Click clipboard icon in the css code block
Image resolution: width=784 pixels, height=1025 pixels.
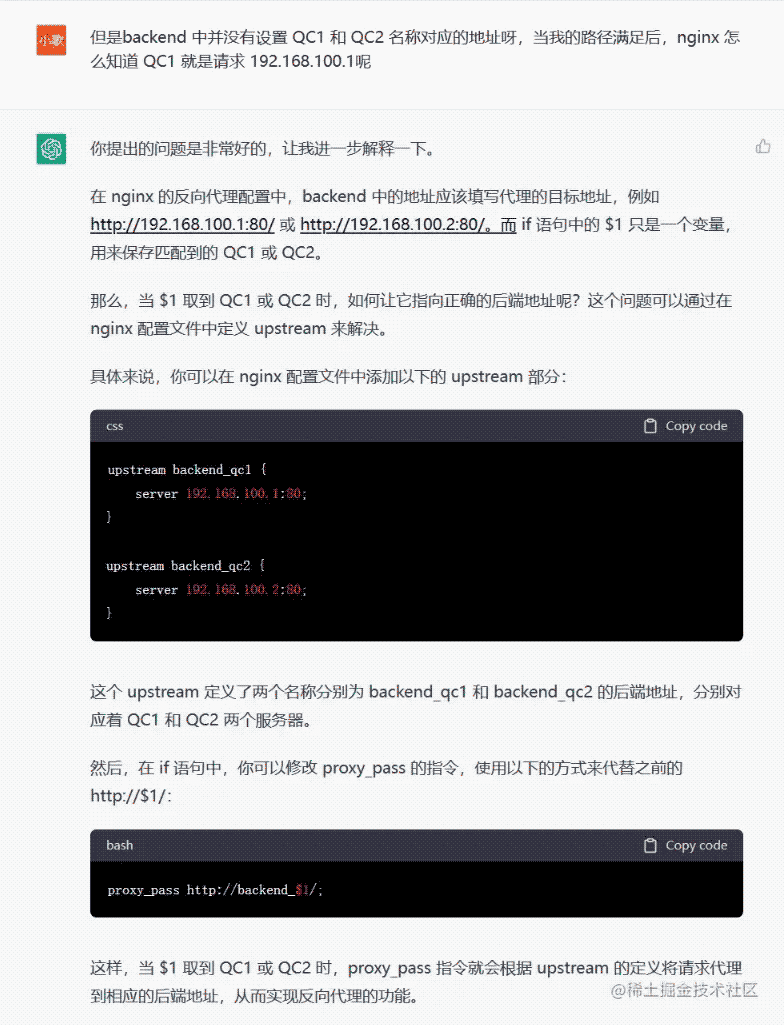(x=650, y=426)
